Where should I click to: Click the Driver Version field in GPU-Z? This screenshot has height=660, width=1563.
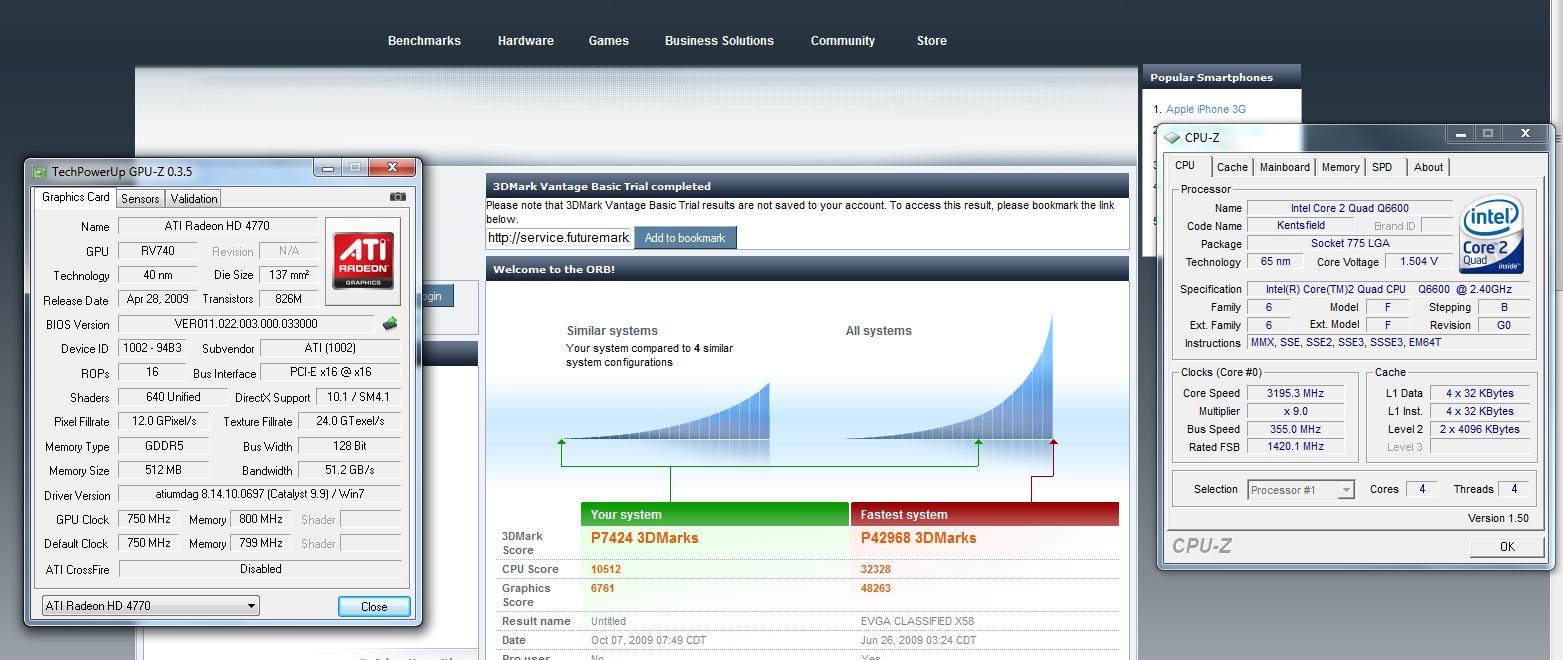click(x=259, y=495)
